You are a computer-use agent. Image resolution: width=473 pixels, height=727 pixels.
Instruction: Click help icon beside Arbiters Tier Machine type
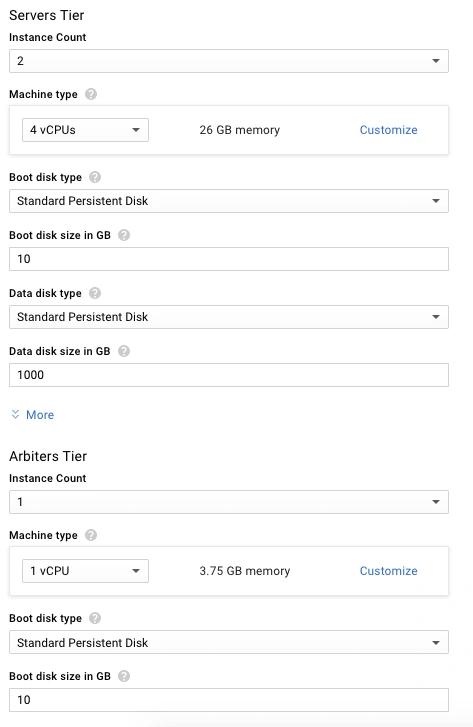91,535
